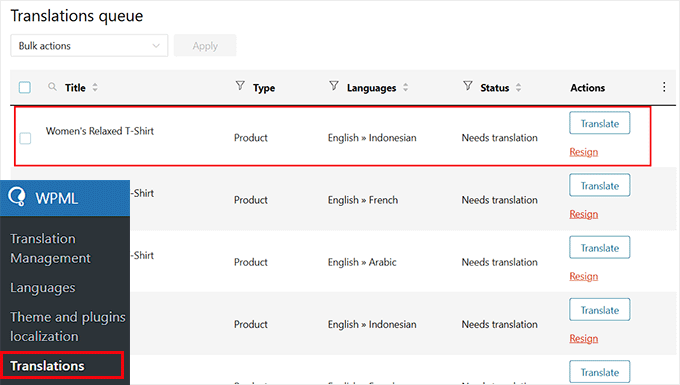This screenshot has height=385, width=680.
Task: Click the search magnifier icon beside Title
Action: [x=52, y=87]
